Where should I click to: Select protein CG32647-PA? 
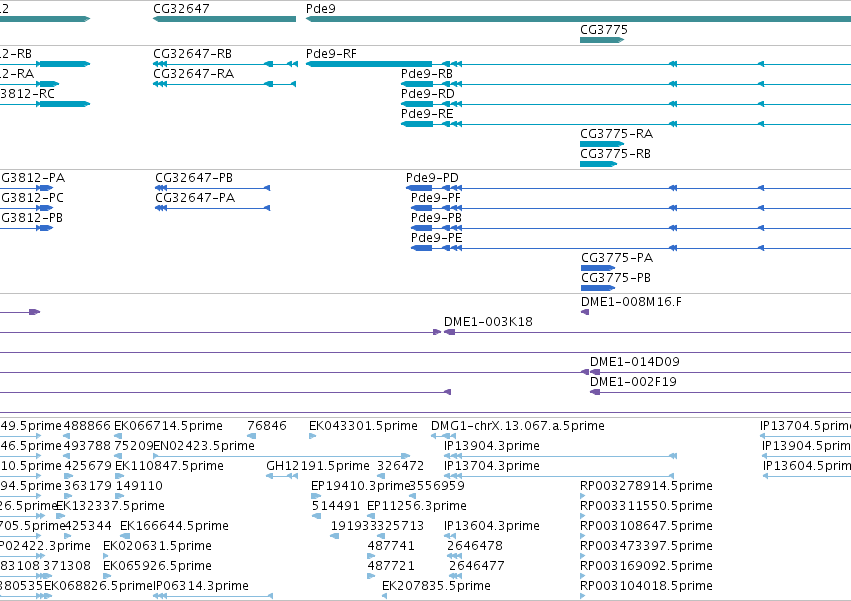[195, 198]
